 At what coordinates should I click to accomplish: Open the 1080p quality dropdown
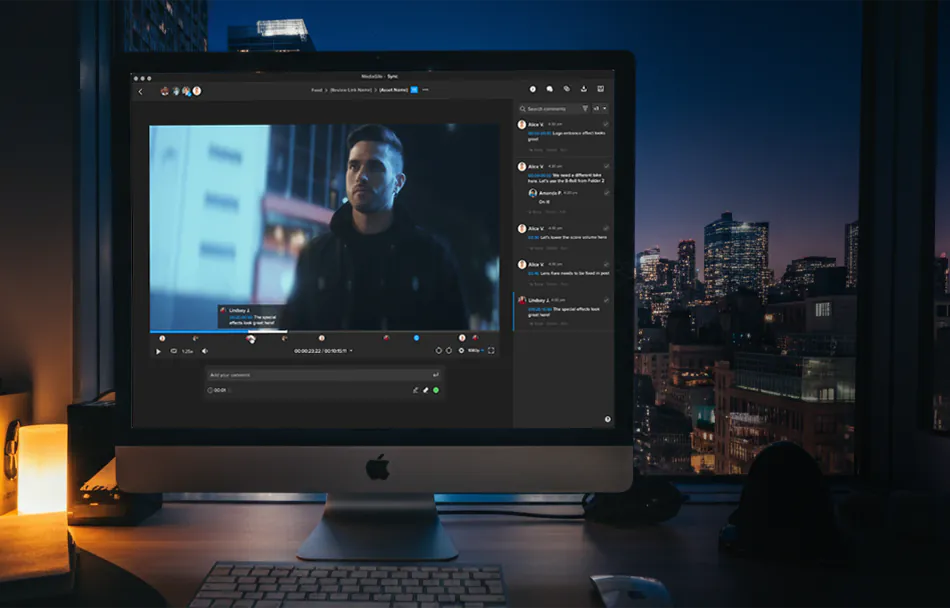474,351
